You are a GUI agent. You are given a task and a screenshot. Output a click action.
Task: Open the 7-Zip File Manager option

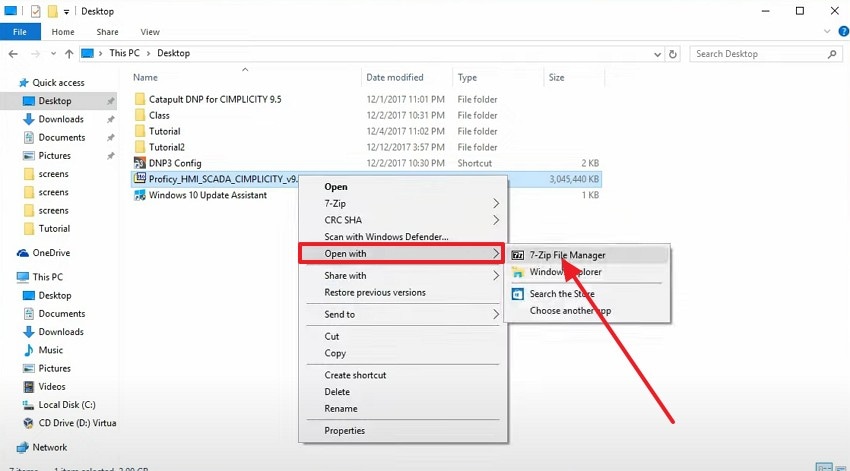point(588,255)
